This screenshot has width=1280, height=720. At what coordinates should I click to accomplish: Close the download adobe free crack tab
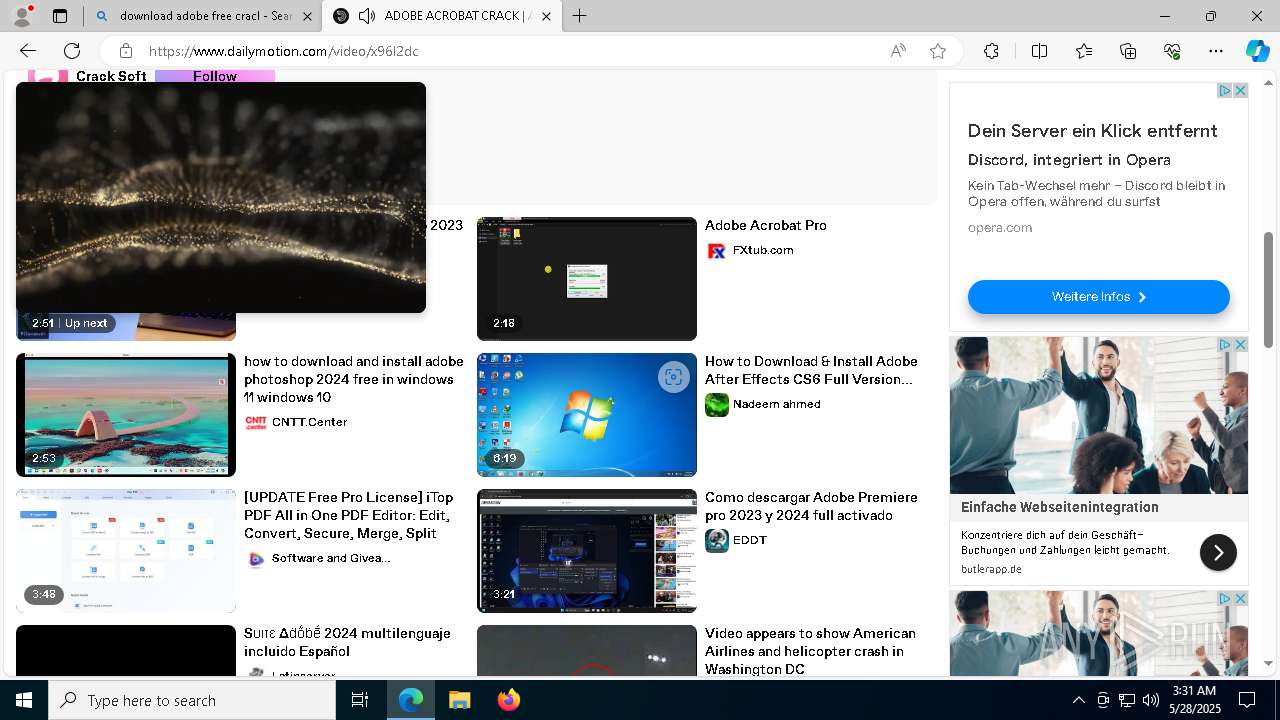point(307,16)
